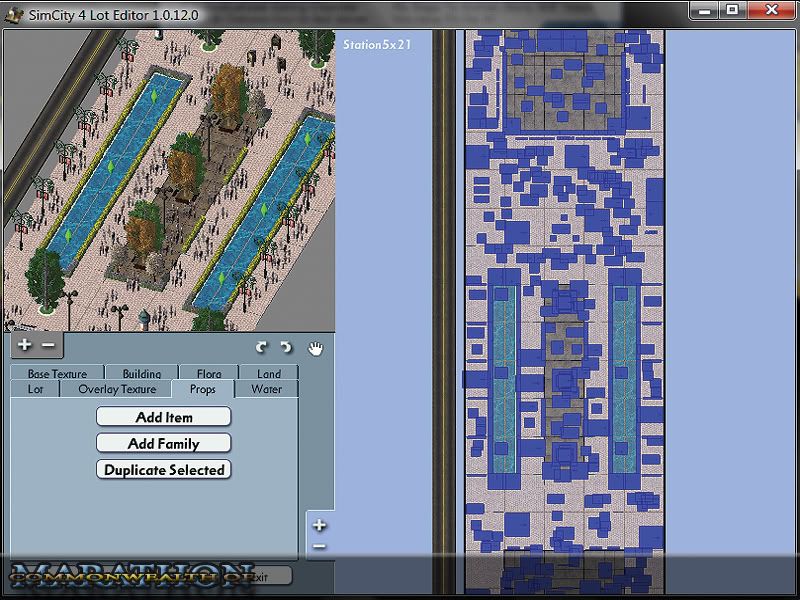
Task: Select the hand pan tool
Action: pyautogui.click(x=315, y=347)
